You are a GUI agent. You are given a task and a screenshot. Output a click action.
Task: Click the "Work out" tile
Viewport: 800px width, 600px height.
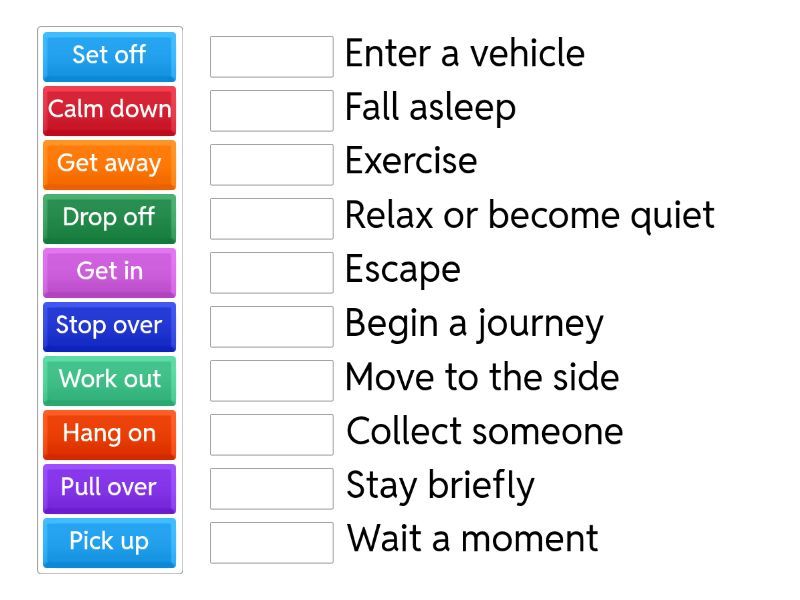[109, 380]
